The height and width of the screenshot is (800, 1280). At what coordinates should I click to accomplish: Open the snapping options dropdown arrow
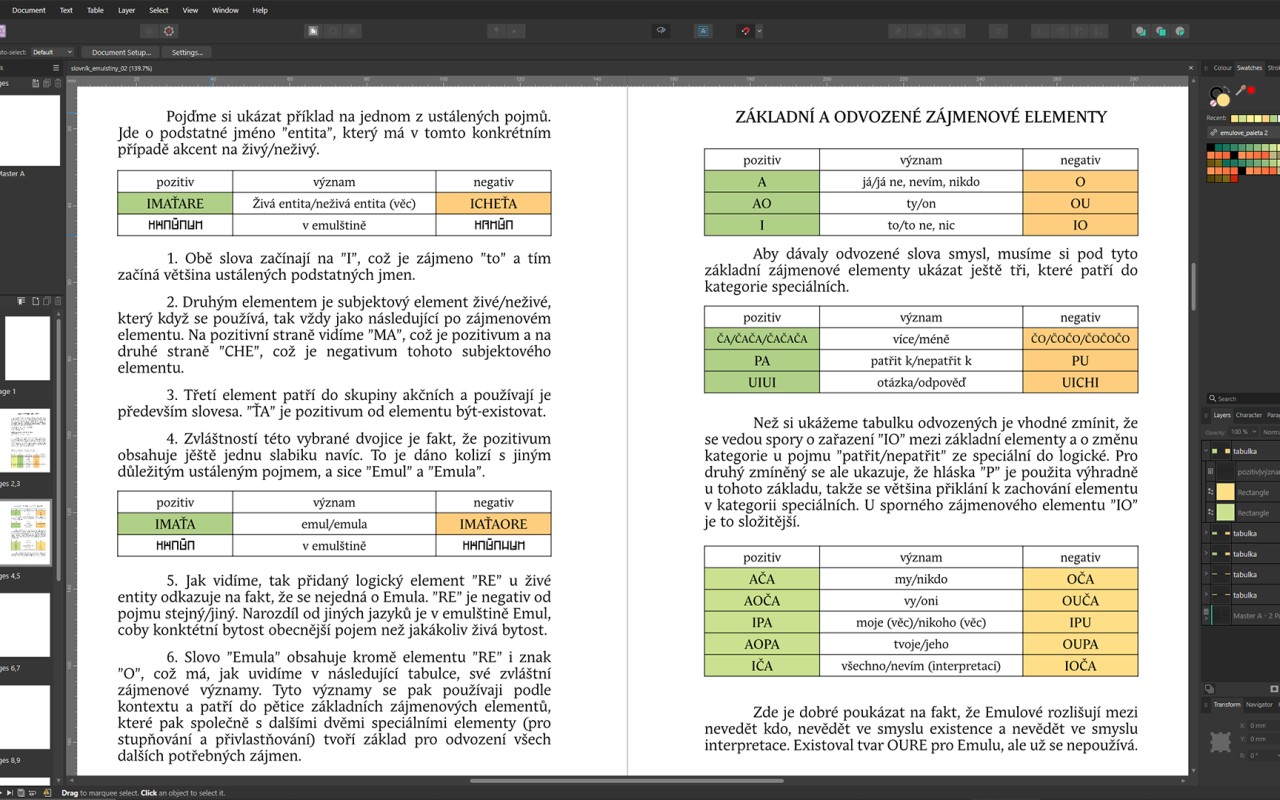click(x=759, y=31)
